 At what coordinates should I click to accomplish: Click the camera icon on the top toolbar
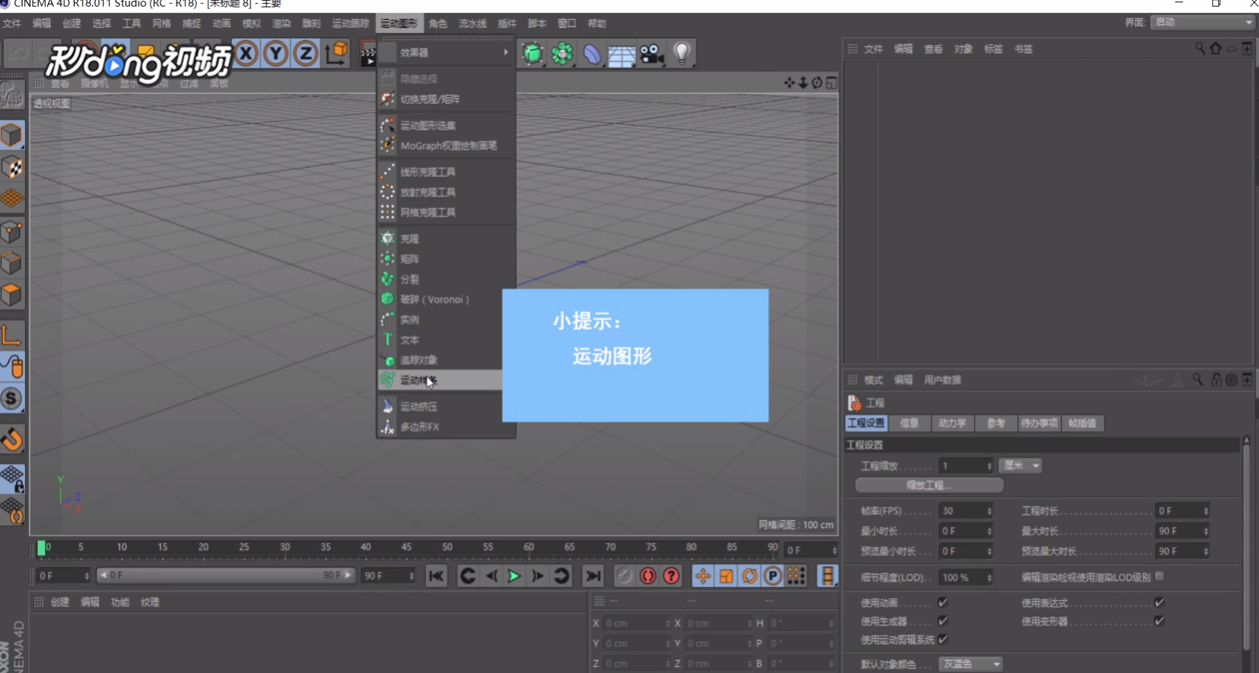tap(651, 55)
